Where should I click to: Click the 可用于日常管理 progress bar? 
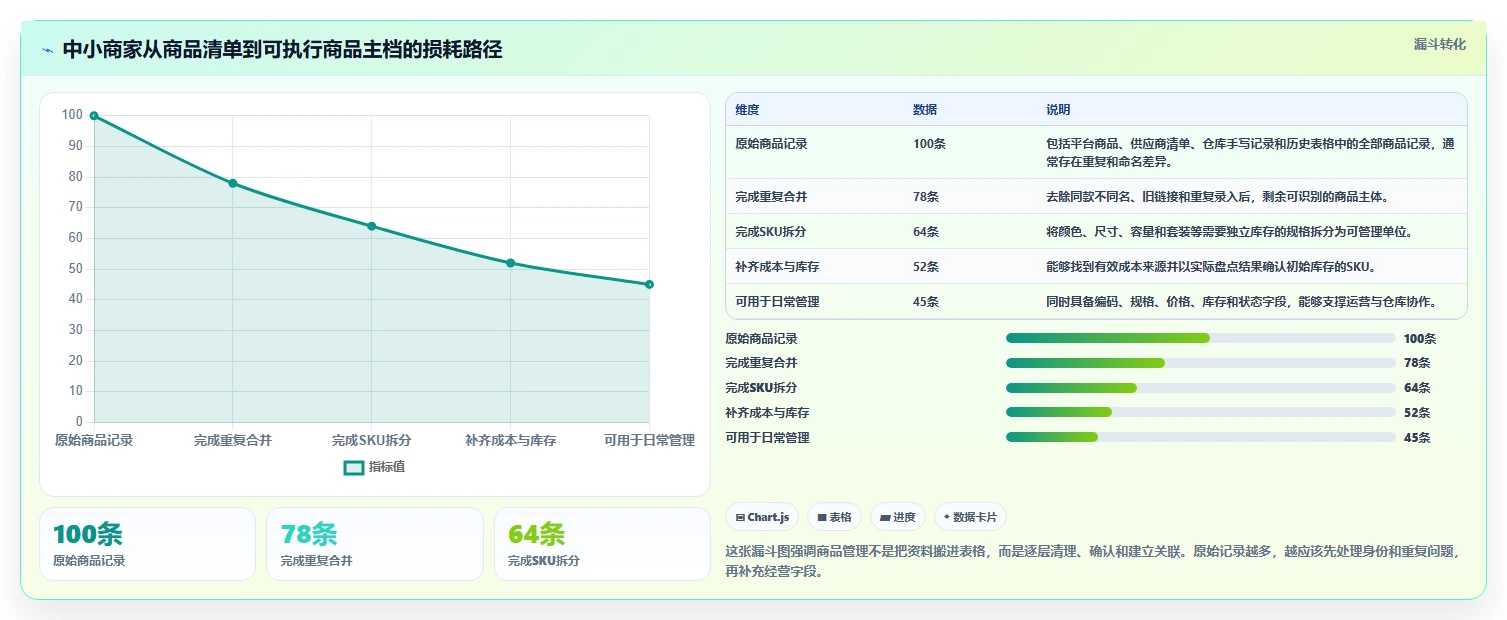(x=1200, y=437)
